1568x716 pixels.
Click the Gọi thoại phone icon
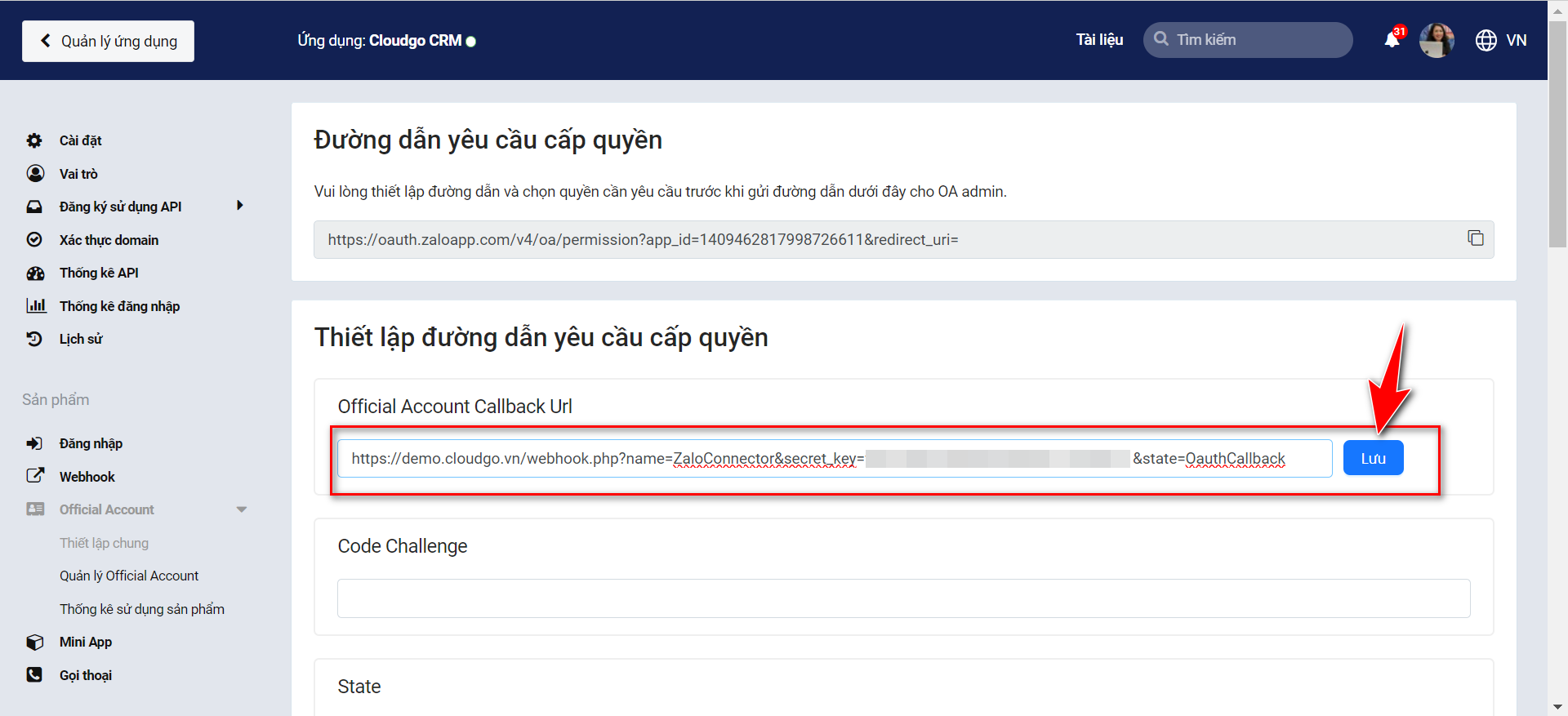coord(34,674)
